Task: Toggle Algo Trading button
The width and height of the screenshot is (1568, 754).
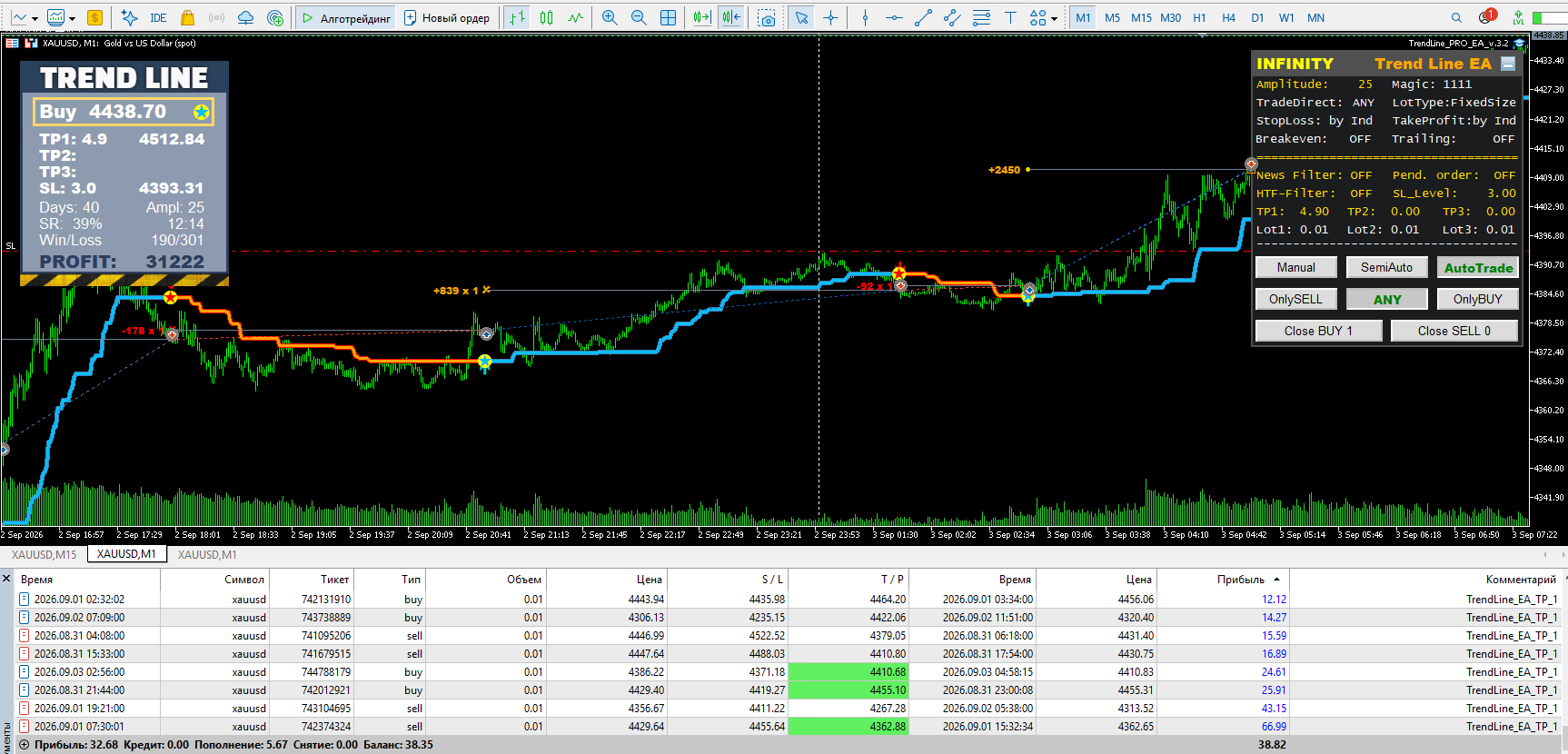Action: (x=346, y=17)
